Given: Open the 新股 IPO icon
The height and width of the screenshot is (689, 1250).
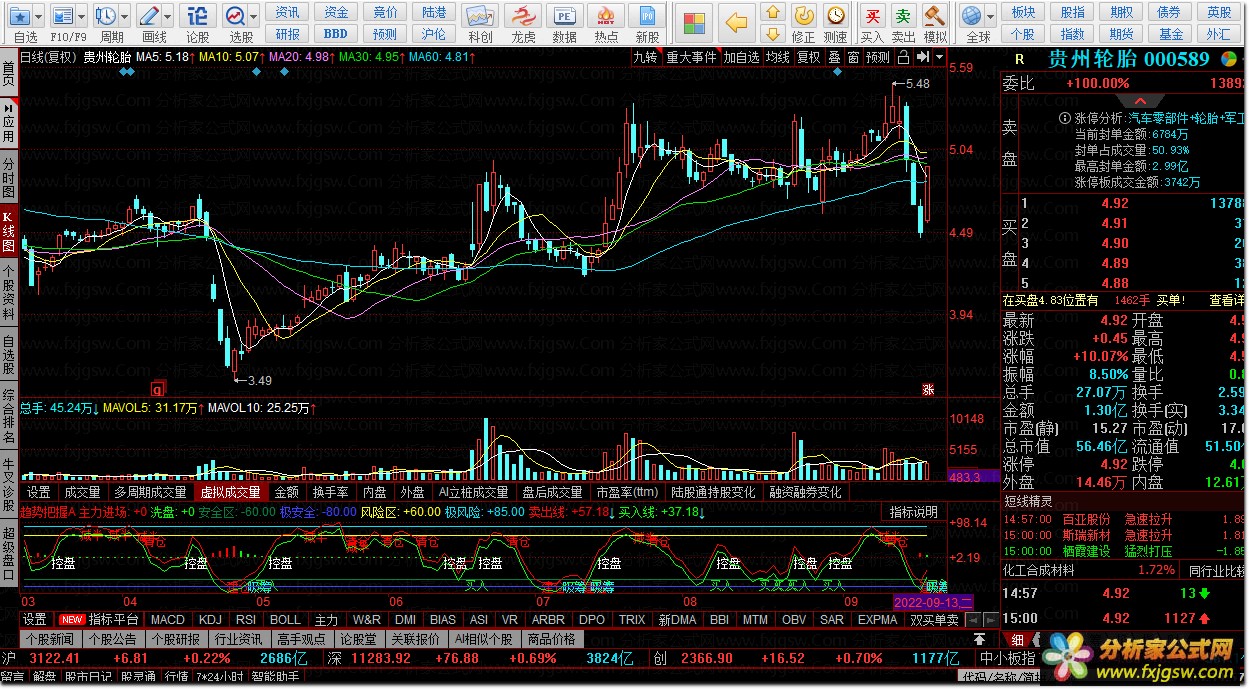Looking at the screenshot, I should pos(647,17).
